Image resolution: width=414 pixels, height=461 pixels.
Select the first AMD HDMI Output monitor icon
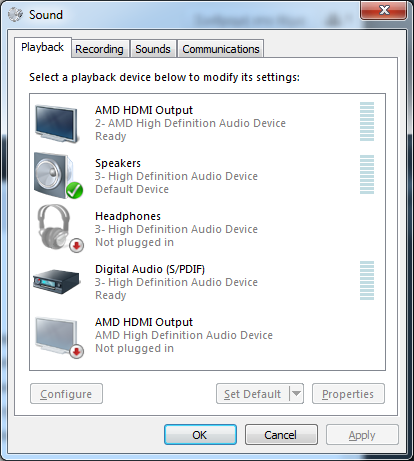[57, 124]
